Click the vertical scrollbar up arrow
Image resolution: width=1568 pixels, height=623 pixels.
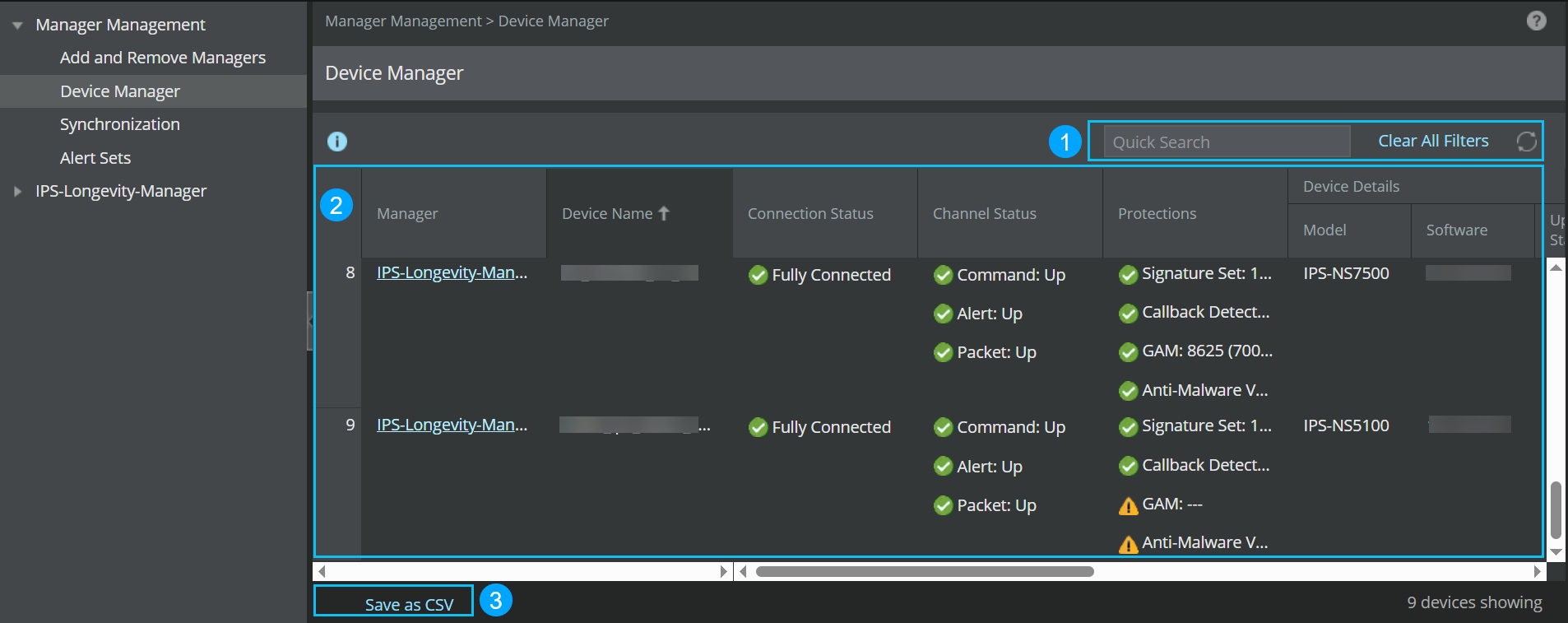click(1556, 267)
